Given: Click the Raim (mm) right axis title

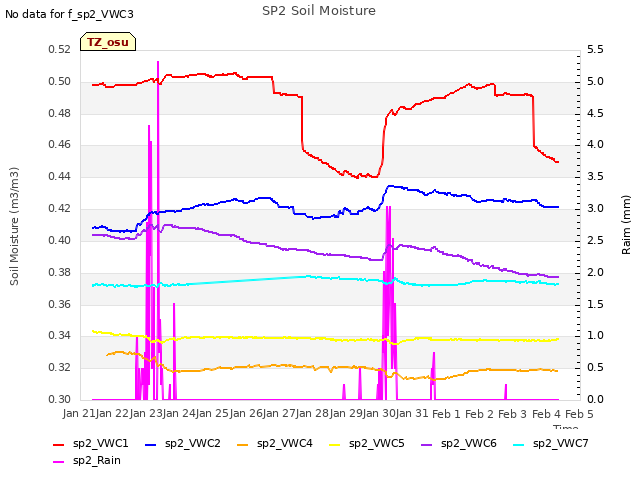Looking at the screenshot, I should coord(626,225).
